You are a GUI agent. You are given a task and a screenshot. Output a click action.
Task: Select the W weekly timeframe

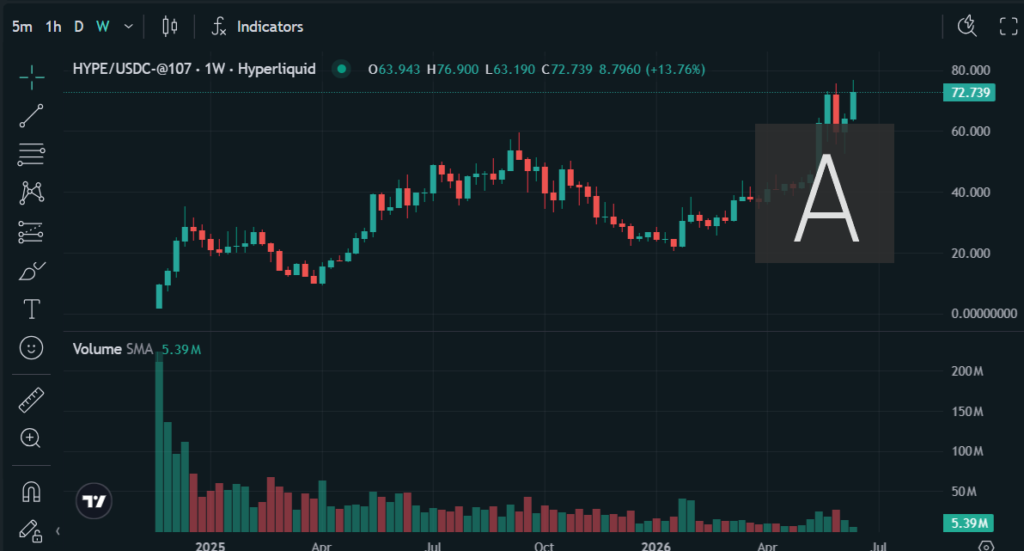(103, 27)
